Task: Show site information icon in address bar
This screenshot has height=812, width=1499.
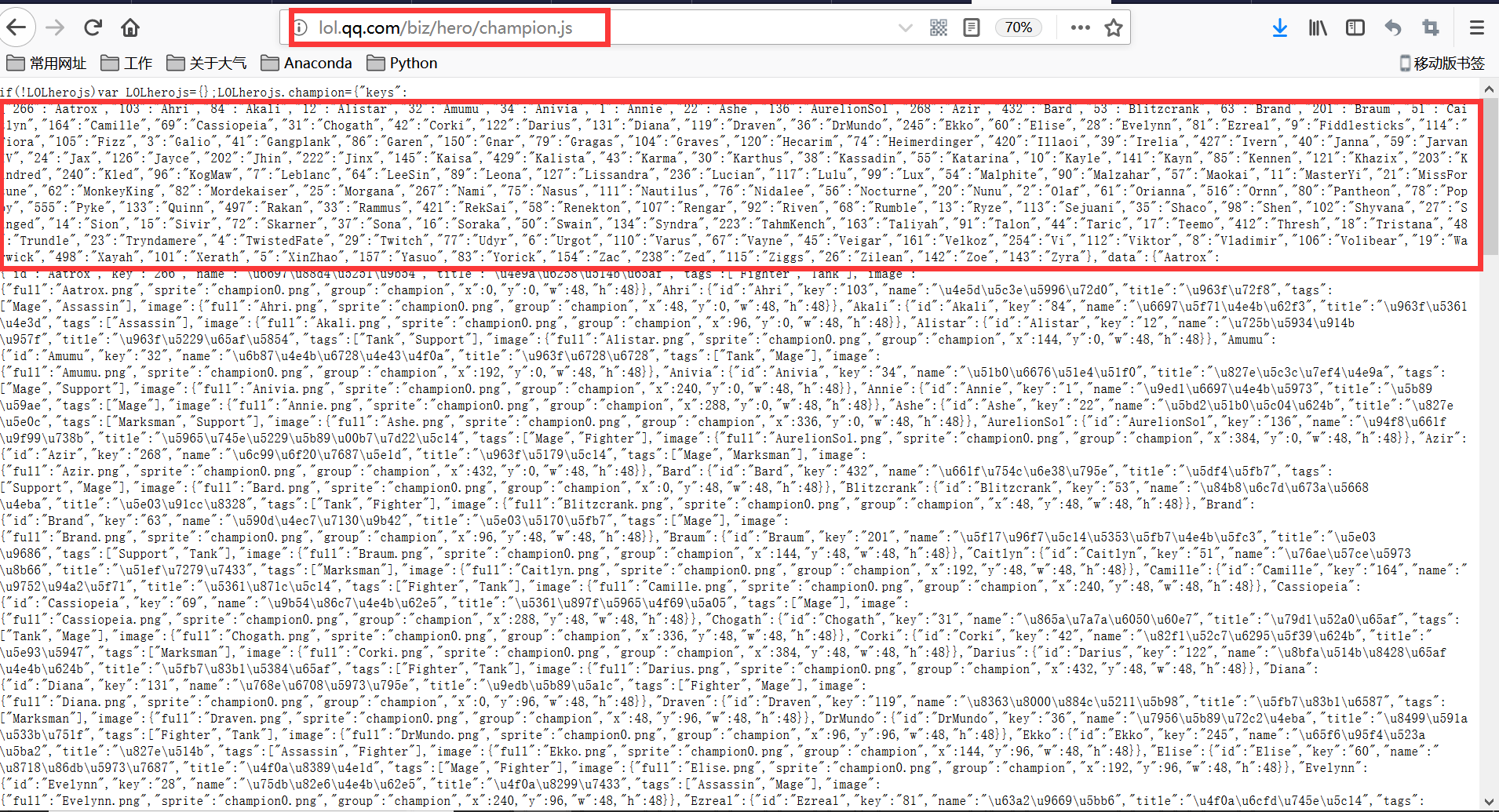Action: (301, 28)
